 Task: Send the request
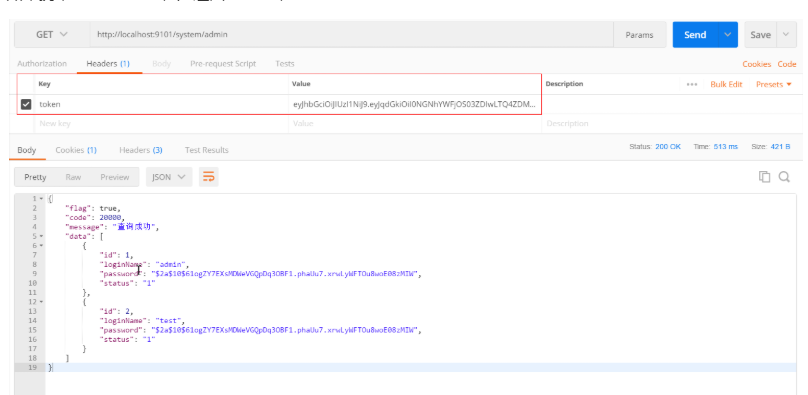[695, 35]
